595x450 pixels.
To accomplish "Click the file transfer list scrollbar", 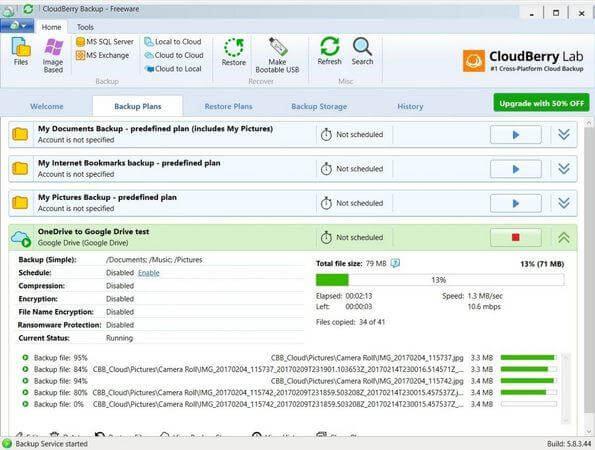I will [565, 389].
